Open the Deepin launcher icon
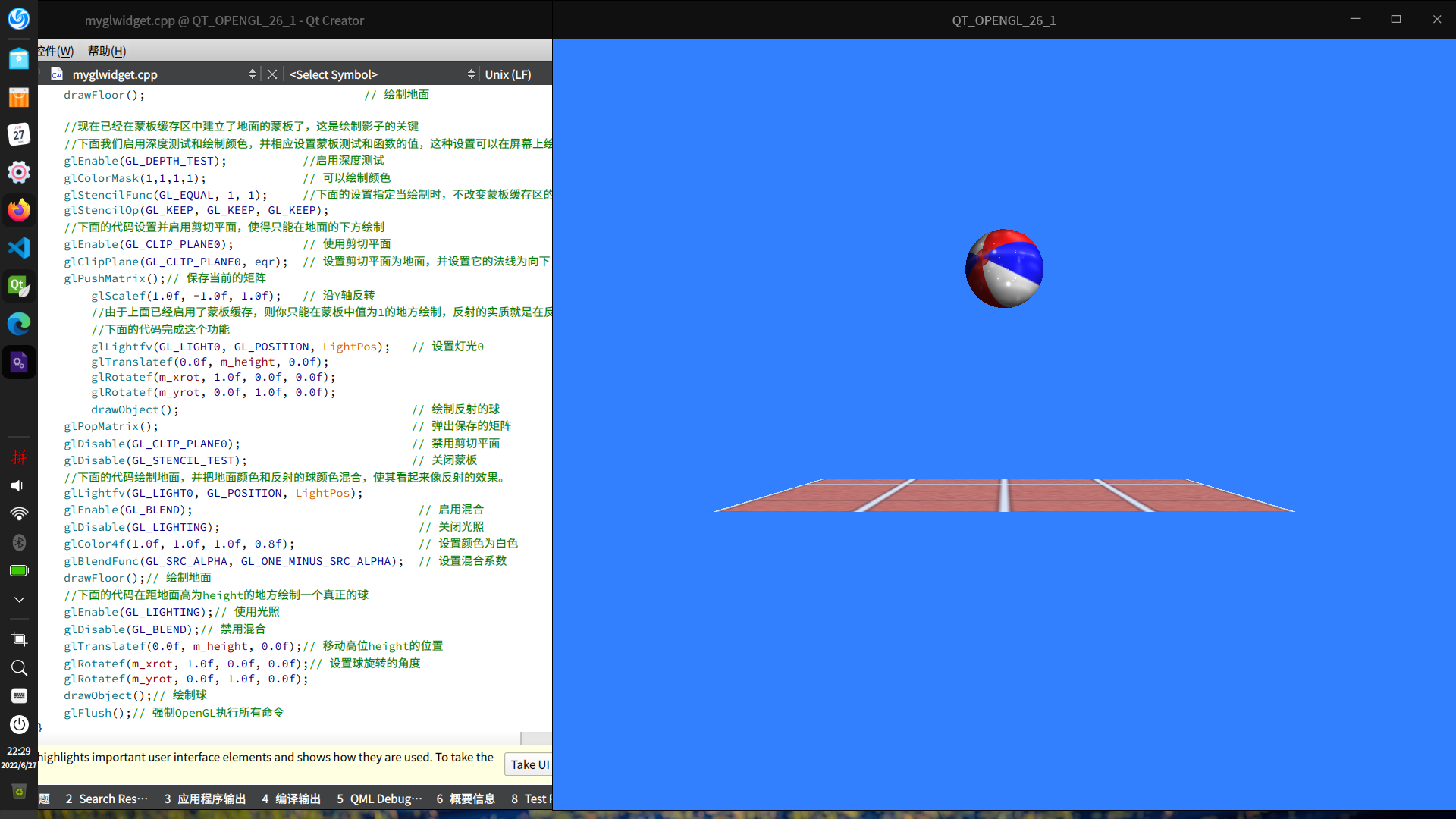 (x=18, y=18)
